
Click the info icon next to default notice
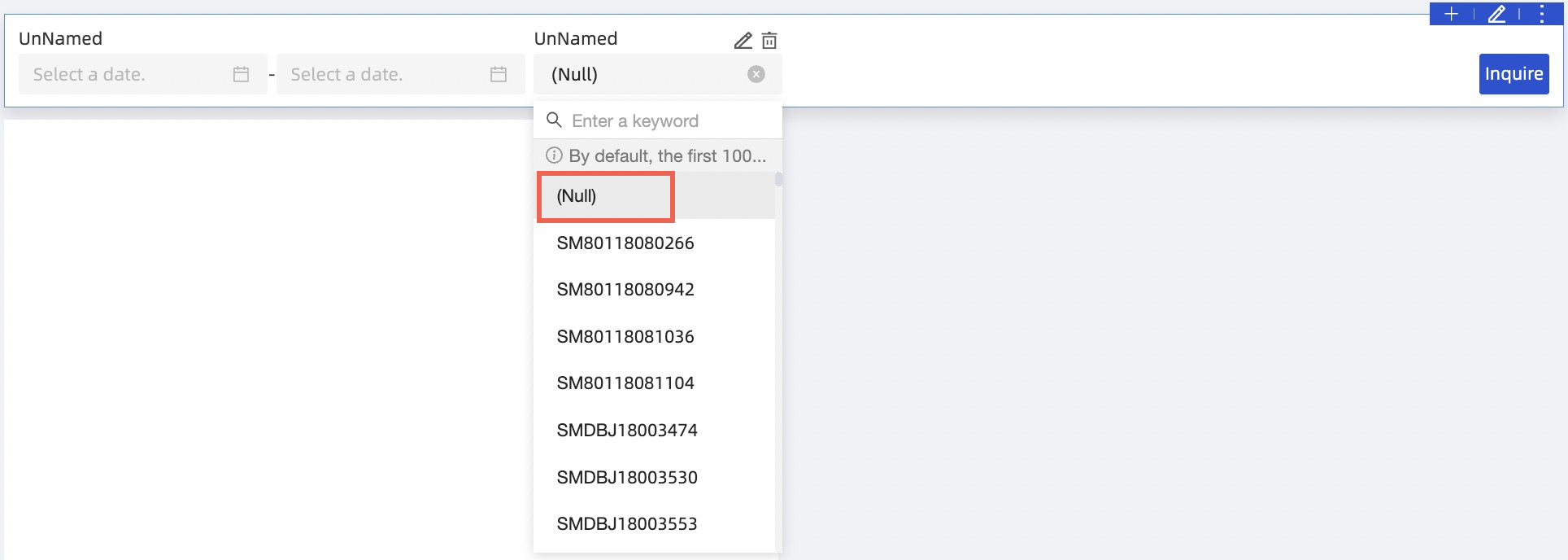(554, 155)
